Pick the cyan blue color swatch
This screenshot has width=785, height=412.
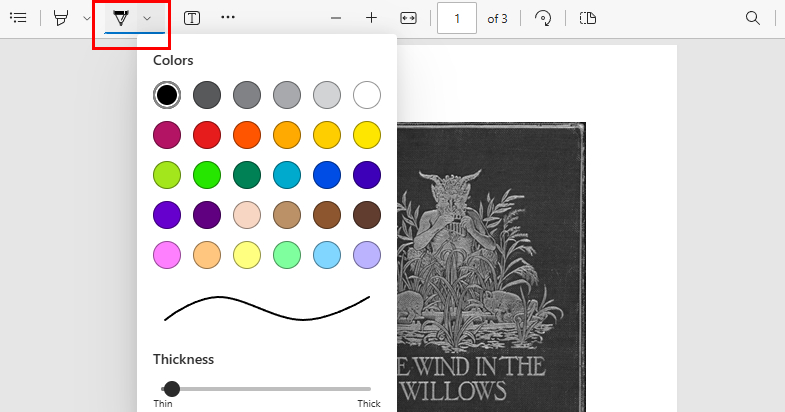(x=287, y=175)
